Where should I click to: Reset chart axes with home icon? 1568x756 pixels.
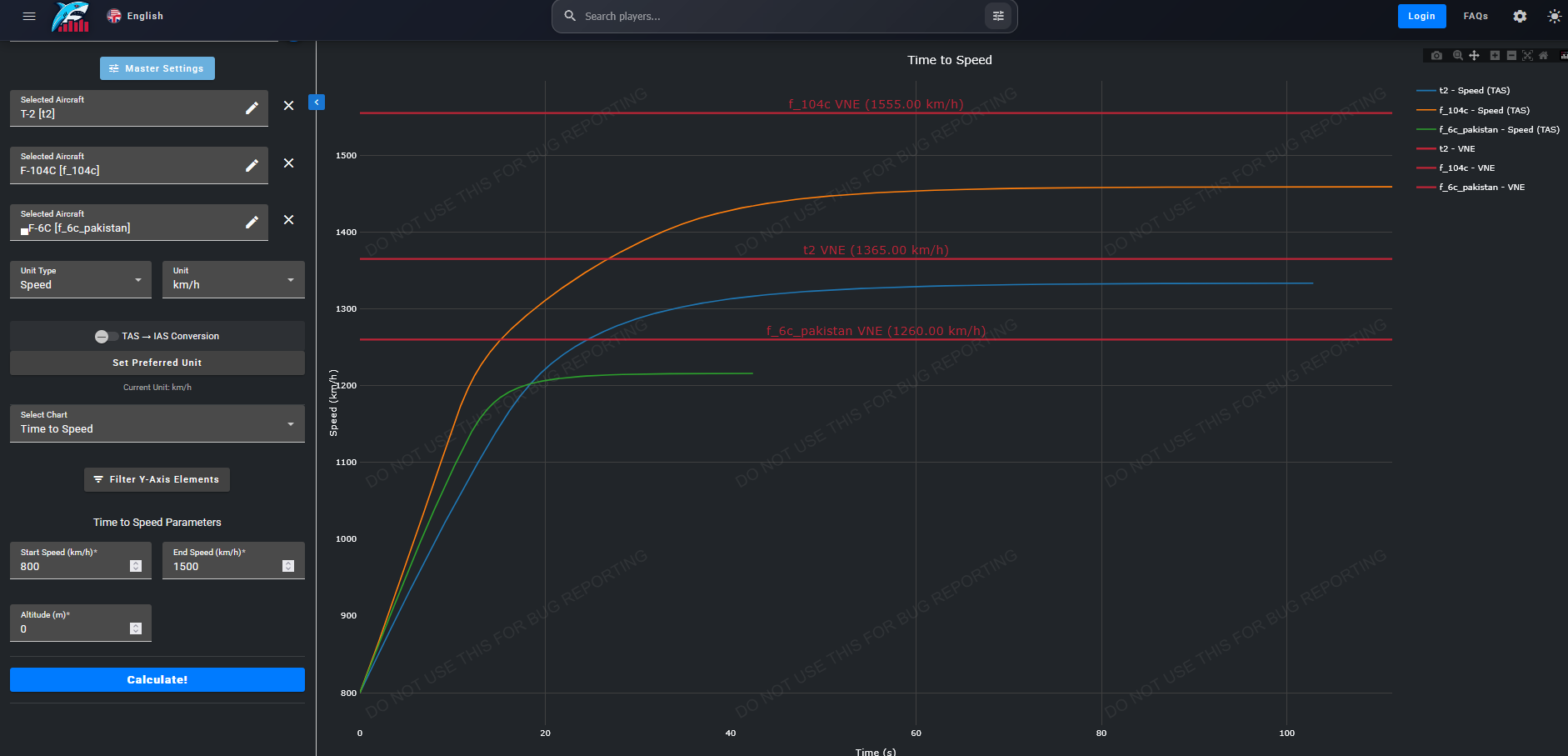1543,56
